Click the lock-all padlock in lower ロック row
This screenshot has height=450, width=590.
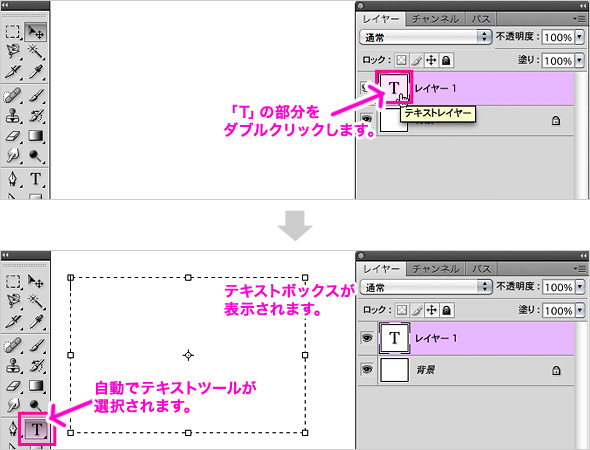pyautogui.click(x=447, y=310)
